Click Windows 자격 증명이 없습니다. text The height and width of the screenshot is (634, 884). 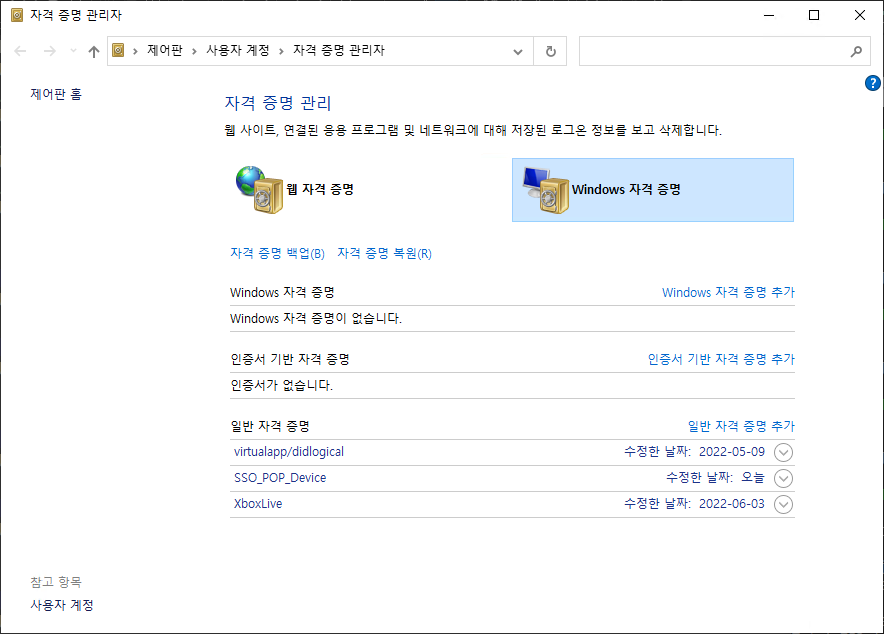point(316,318)
